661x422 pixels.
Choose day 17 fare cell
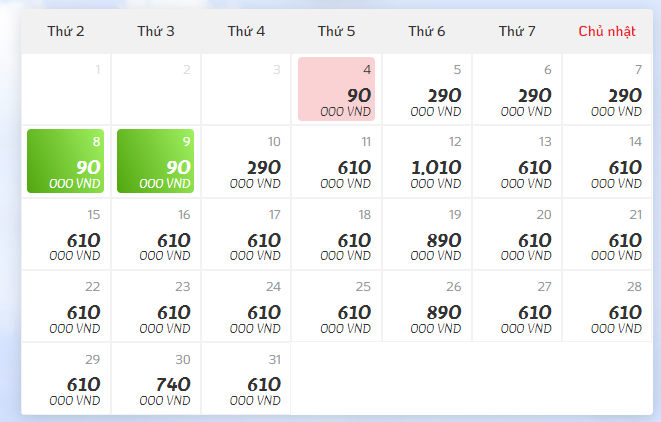(x=246, y=234)
